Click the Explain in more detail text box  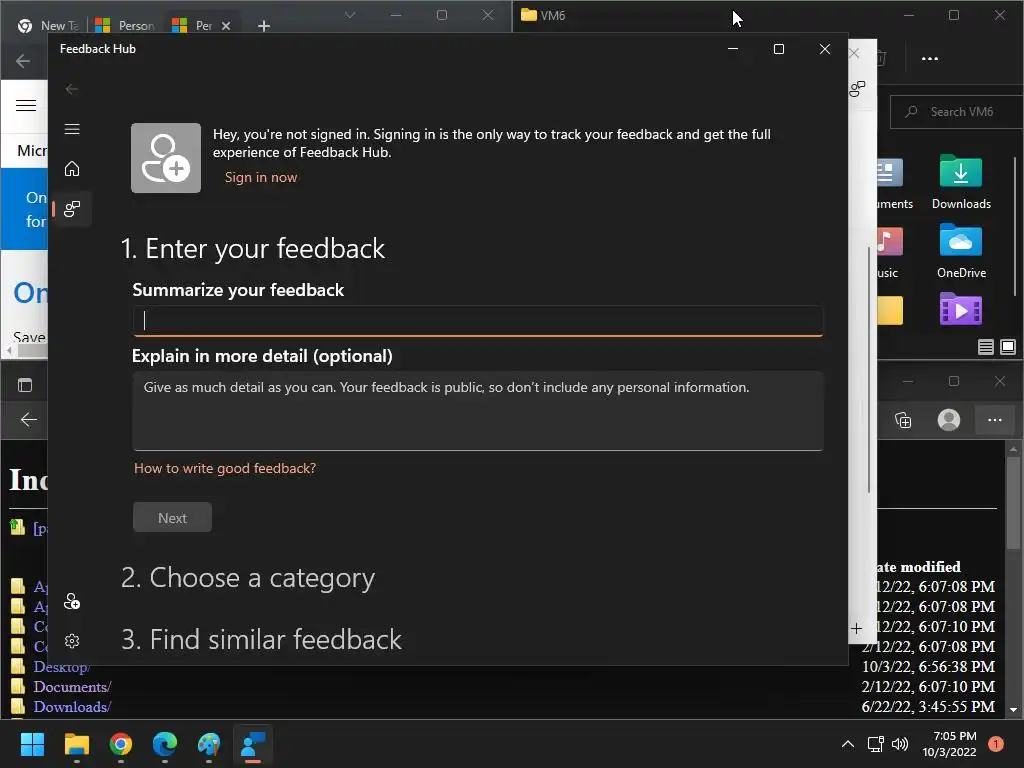pyautogui.click(x=477, y=411)
